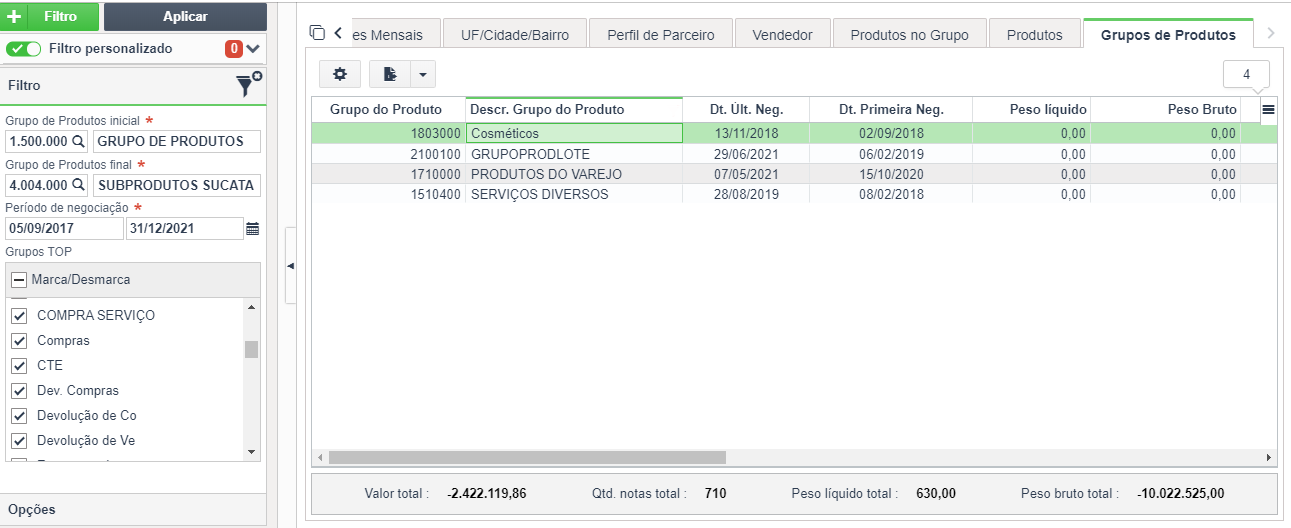Click the record count 4 badge
Viewport: 1291px width, 528px height.
(x=1246, y=74)
